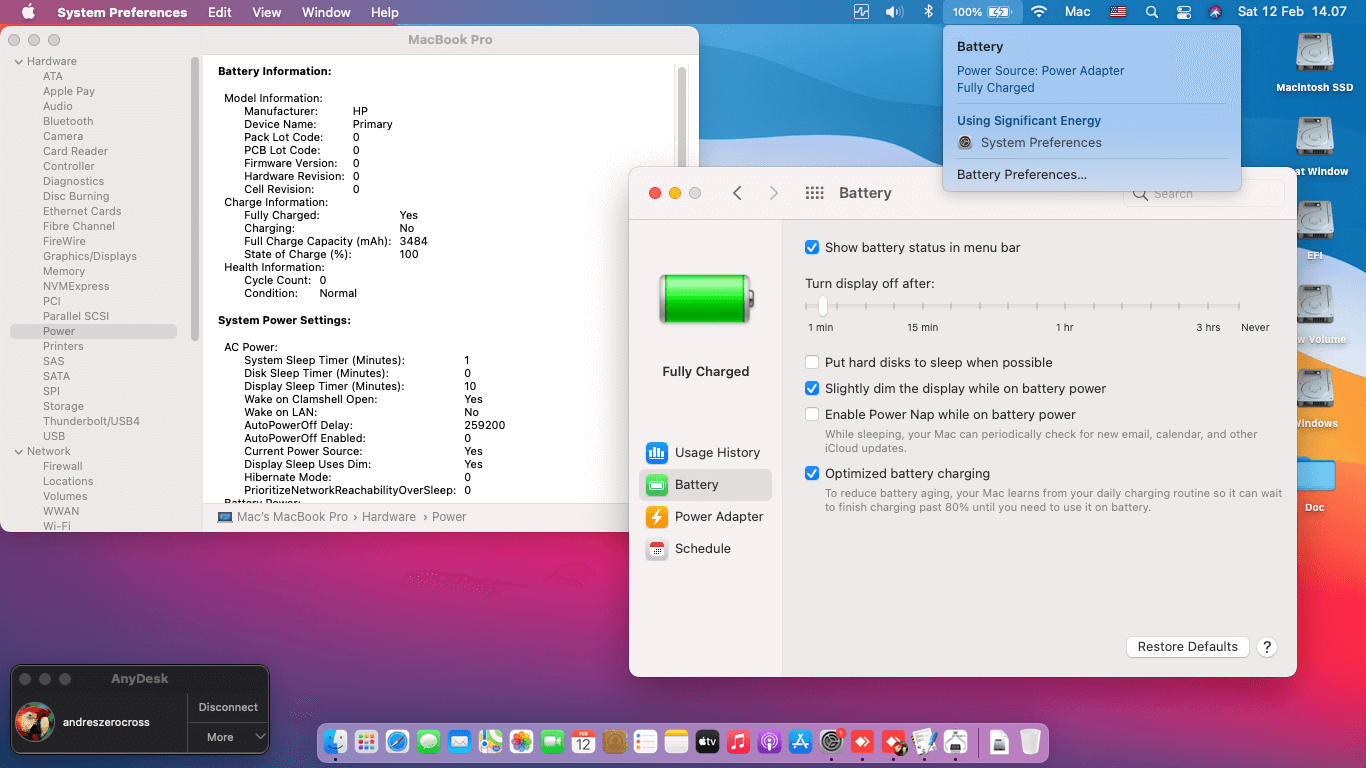Open Finder from the Dock

335,741
